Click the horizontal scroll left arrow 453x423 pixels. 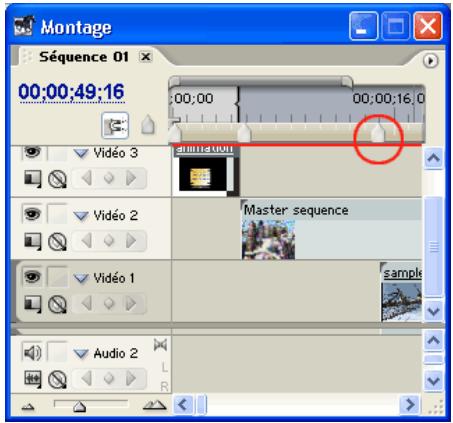(183, 405)
